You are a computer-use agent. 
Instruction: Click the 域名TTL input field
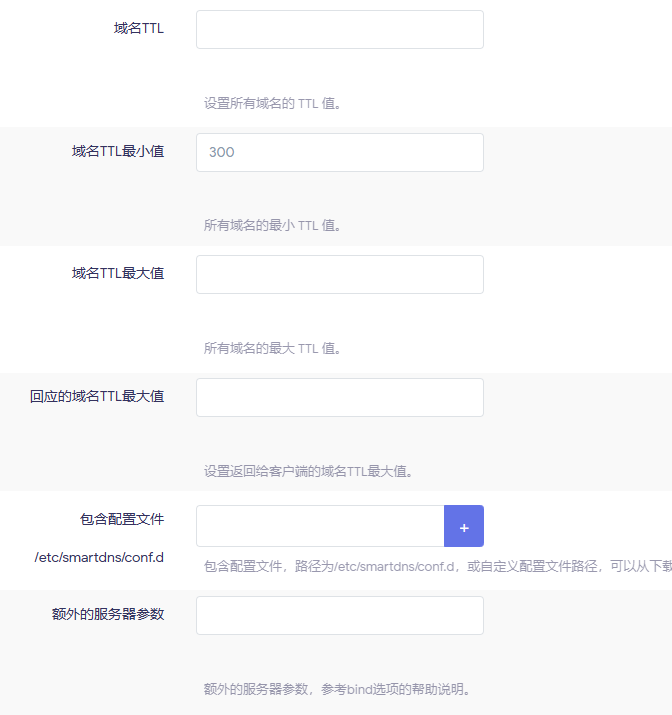click(x=340, y=30)
